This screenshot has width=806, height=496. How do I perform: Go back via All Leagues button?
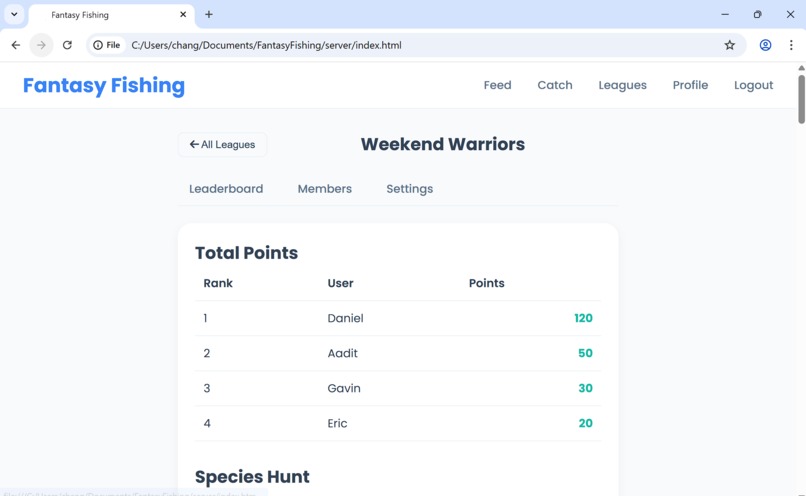pos(223,144)
